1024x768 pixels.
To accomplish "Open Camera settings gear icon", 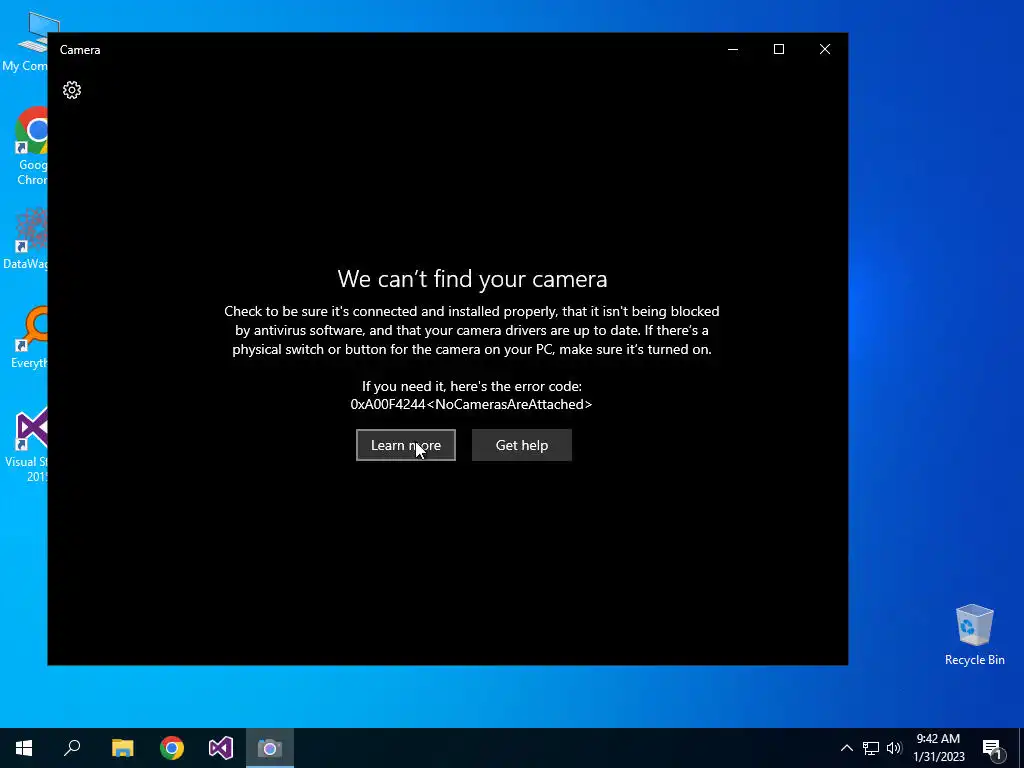I will 72,90.
